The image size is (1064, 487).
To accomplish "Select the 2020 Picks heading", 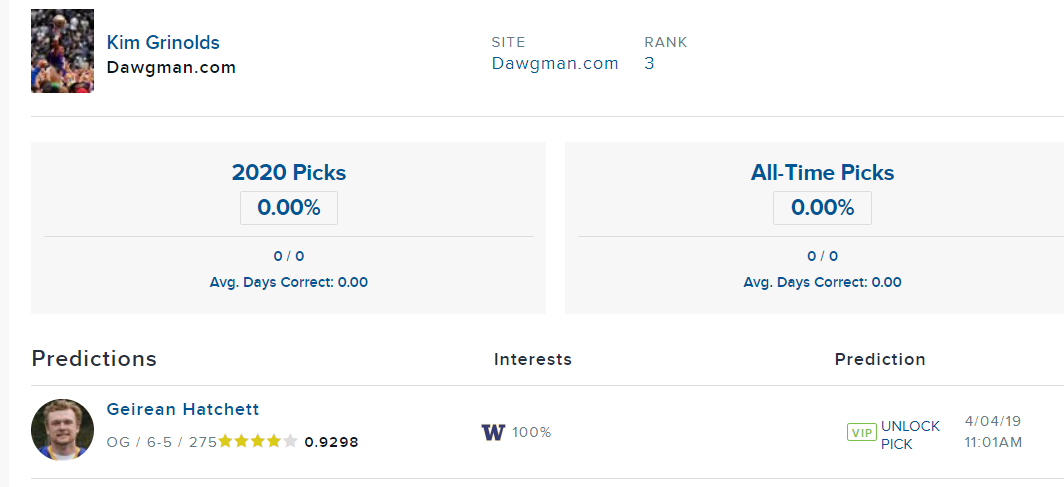I will click(289, 172).
